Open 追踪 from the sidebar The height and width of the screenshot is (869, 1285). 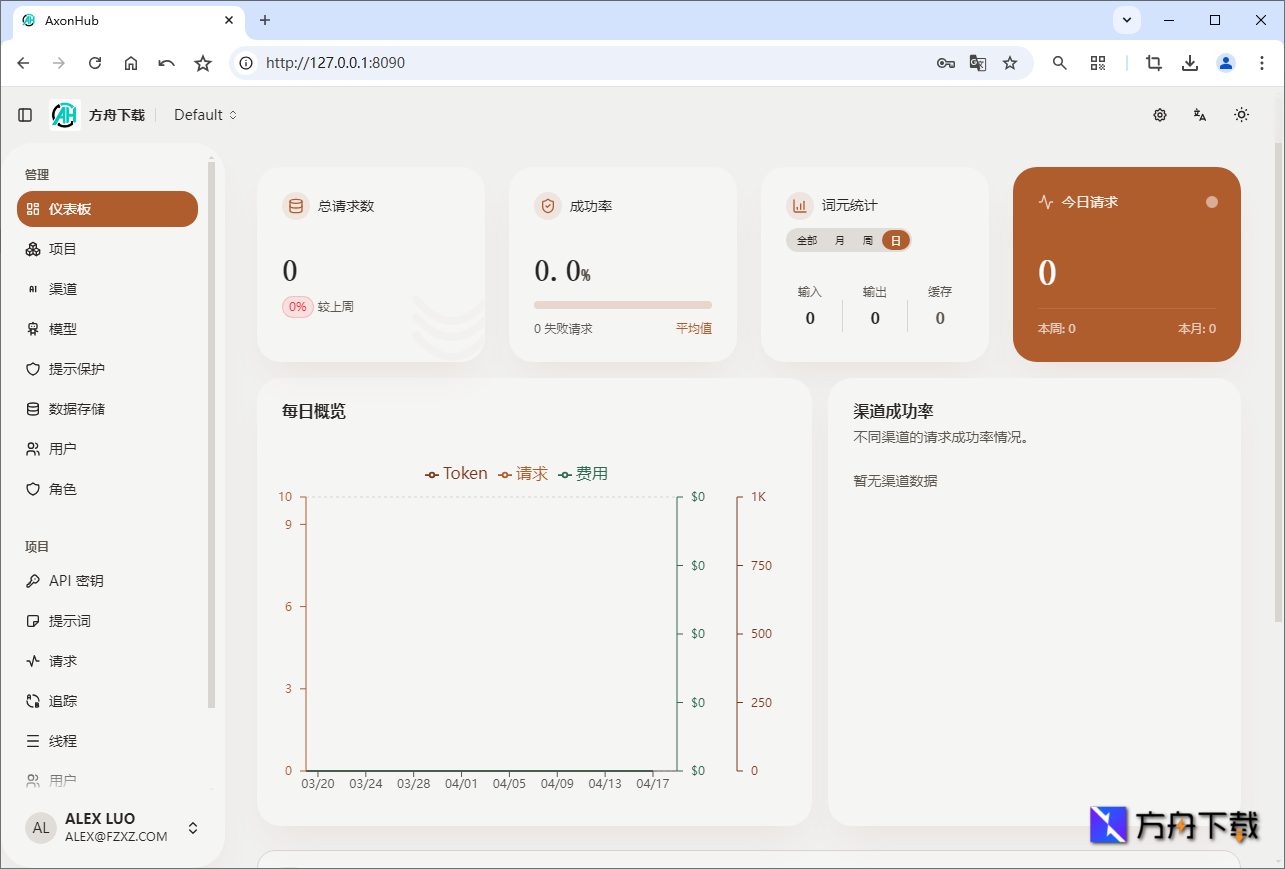tap(65, 700)
